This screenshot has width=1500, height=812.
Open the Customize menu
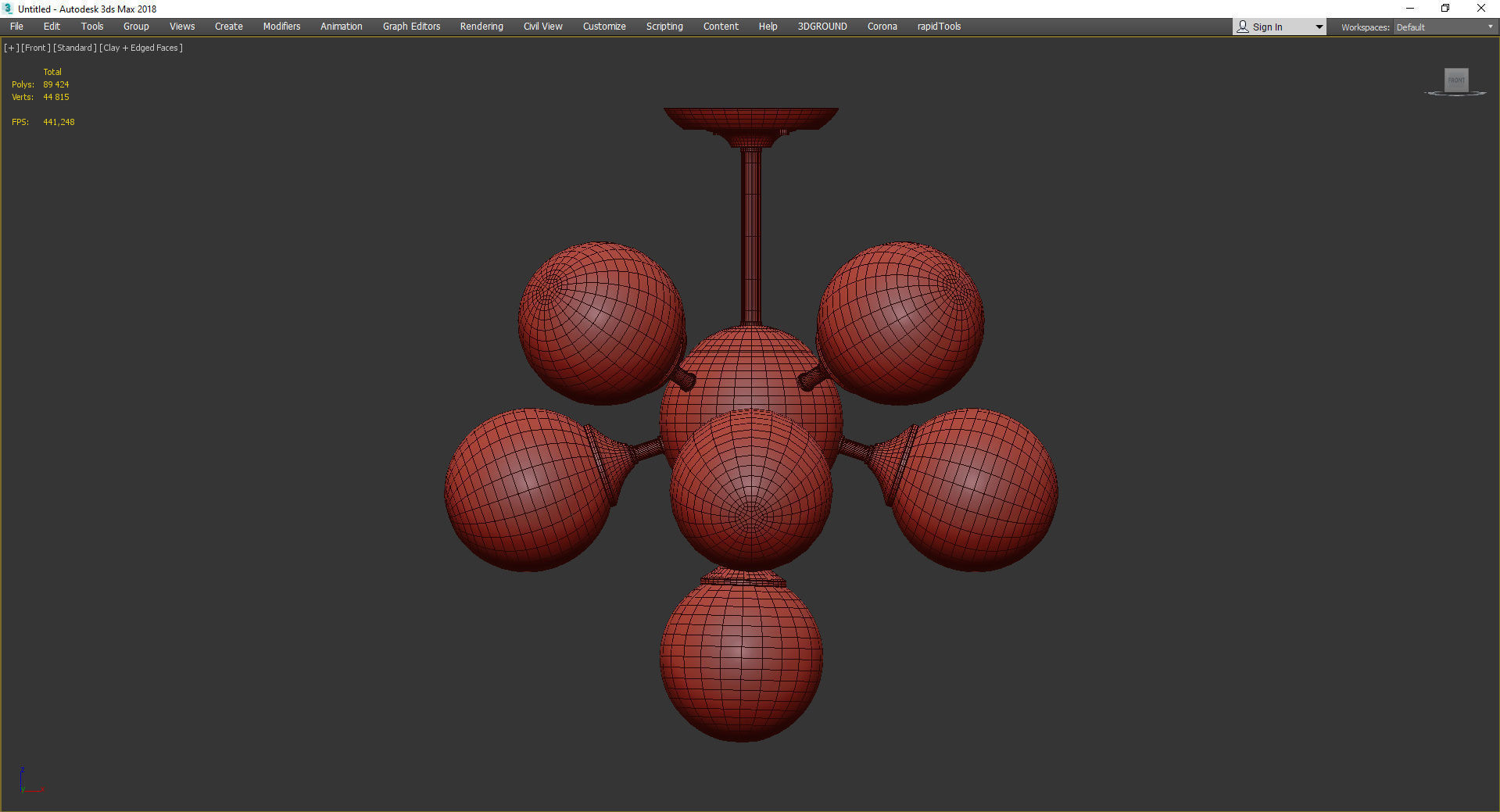pyautogui.click(x=604, y=27)
